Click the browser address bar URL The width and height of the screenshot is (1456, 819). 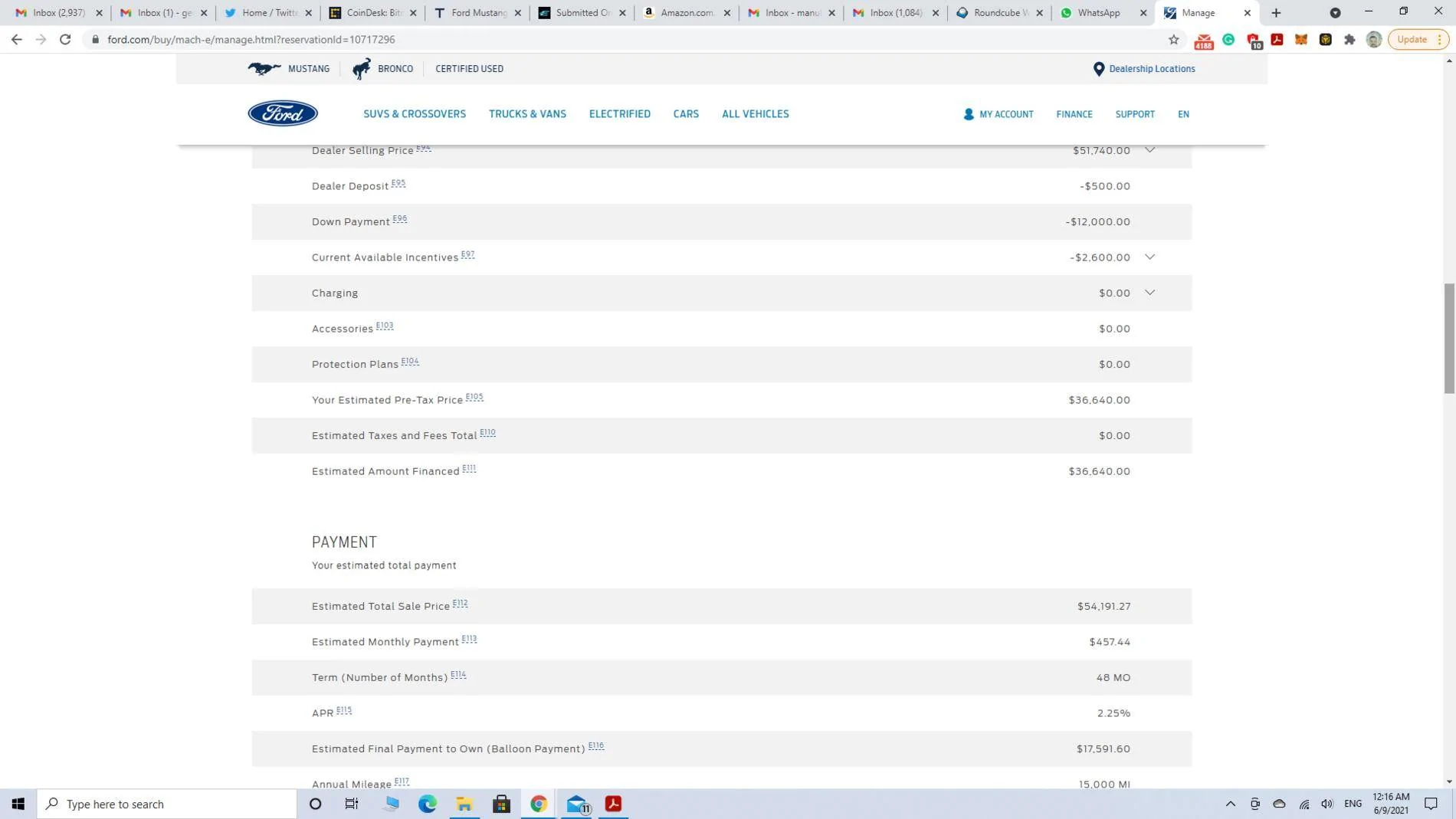251,39
